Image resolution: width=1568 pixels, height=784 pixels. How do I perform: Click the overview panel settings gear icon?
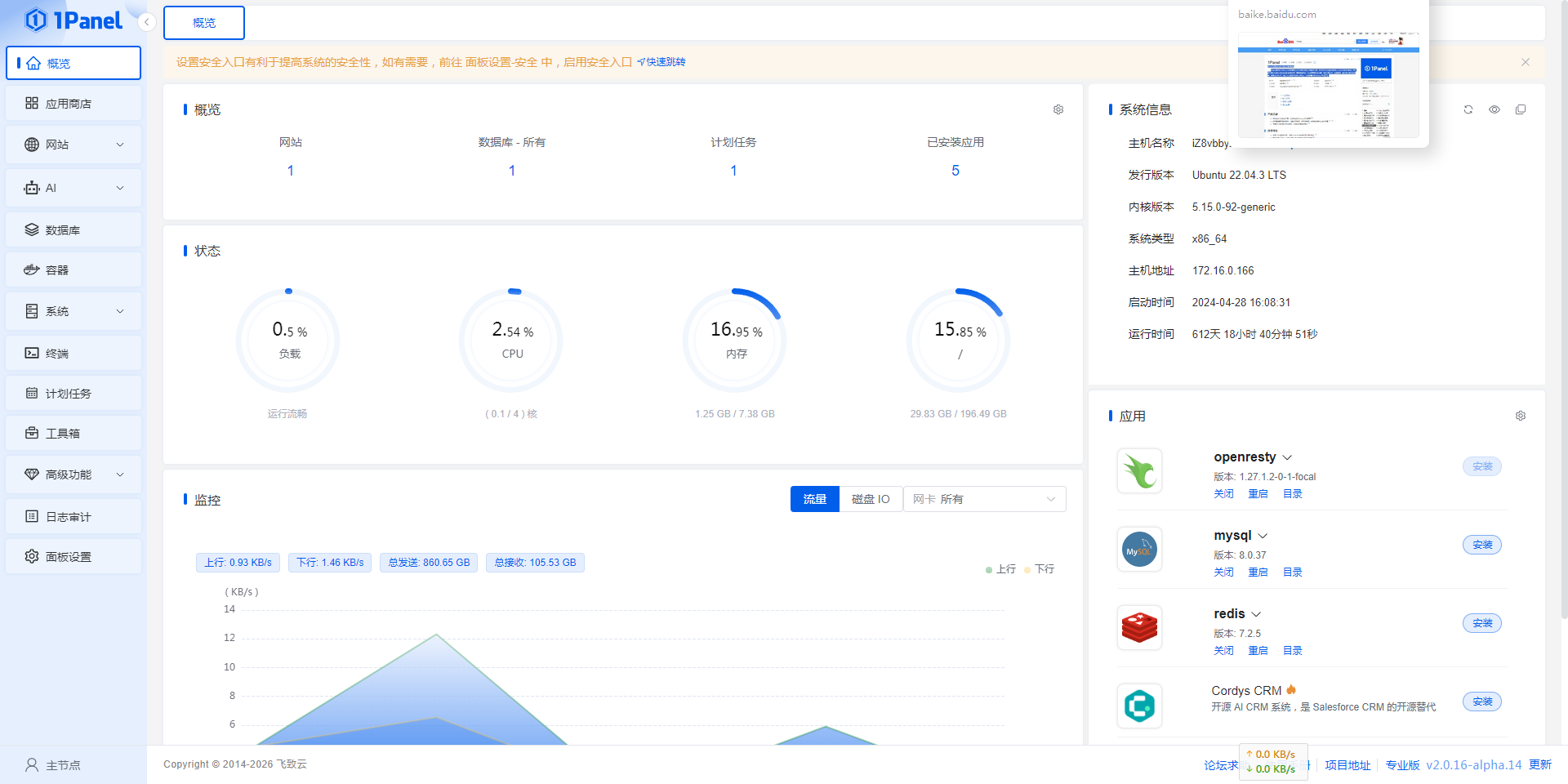[1058, 109]
